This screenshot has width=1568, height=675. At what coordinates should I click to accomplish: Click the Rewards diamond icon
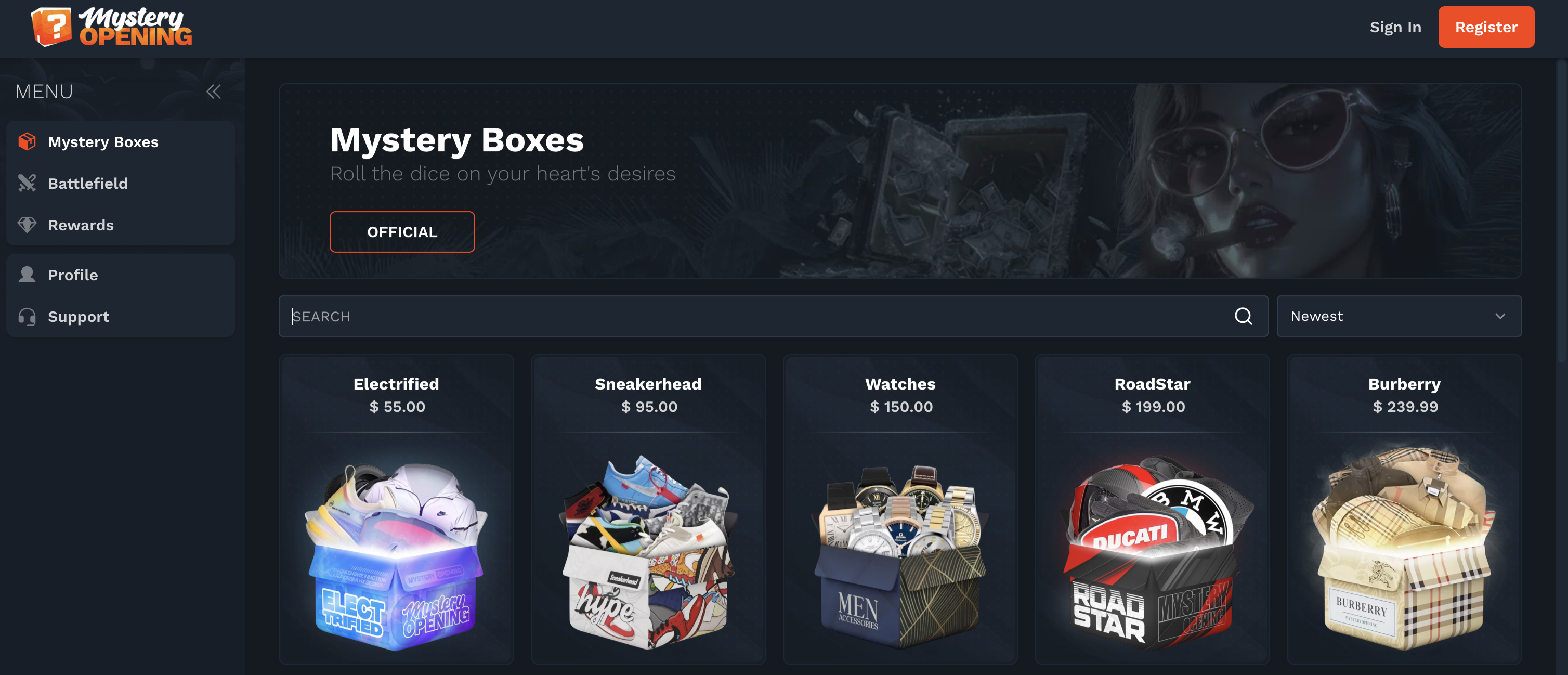(x=27, y=225)
